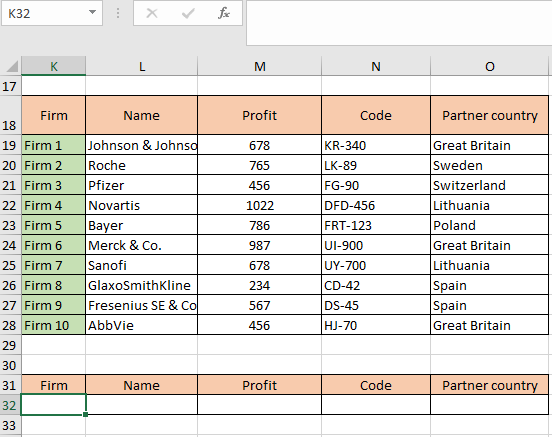Screen dimensions: 552x437
Task: Select the profit value 234
Action: point(259,285)
